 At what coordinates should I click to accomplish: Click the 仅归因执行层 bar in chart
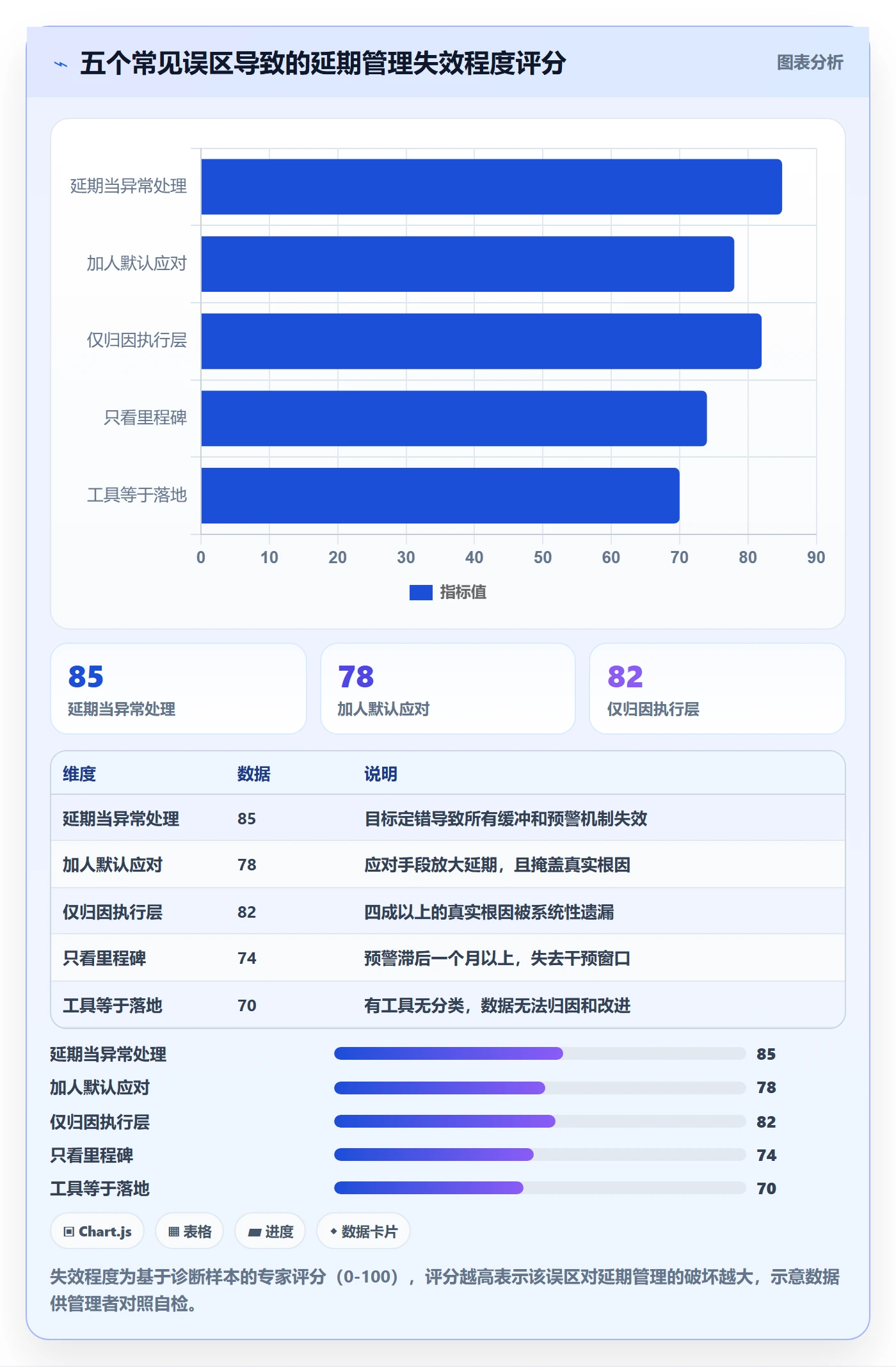tap(481, 341)
